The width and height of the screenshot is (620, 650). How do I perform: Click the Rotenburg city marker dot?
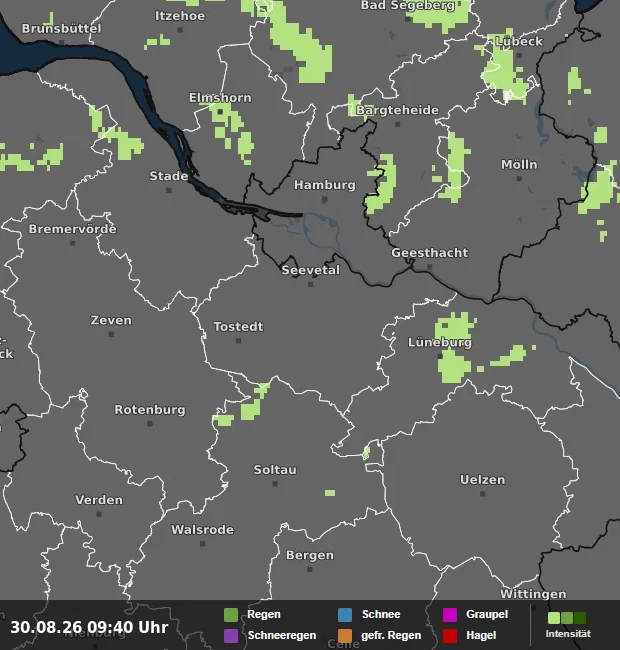[x=150, y=424]
